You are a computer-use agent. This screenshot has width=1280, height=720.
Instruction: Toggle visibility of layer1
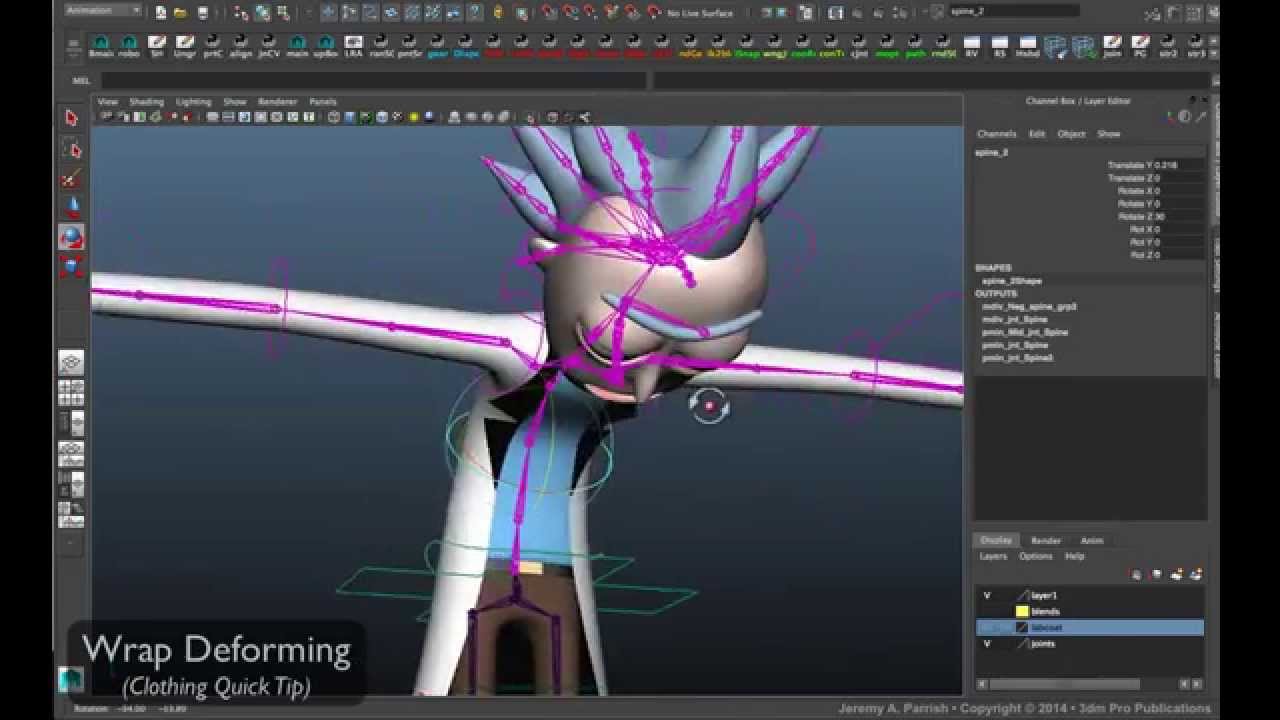pyautogui.click(x=987, y=595)
